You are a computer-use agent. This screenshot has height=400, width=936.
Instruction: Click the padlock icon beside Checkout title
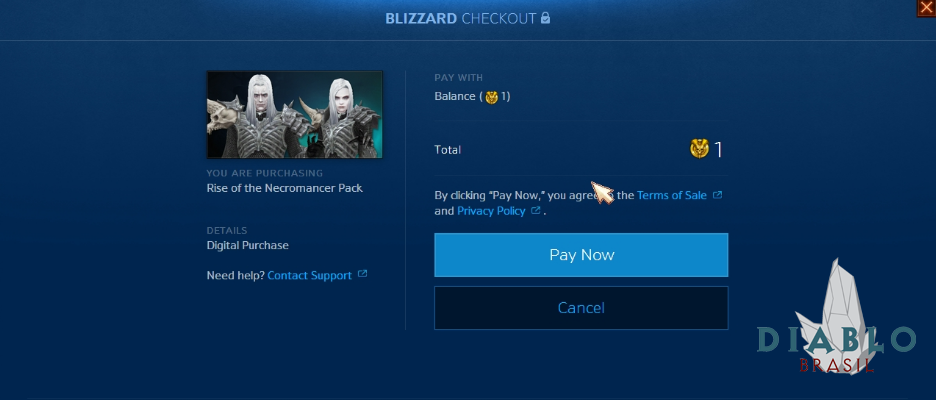point(545,18)
